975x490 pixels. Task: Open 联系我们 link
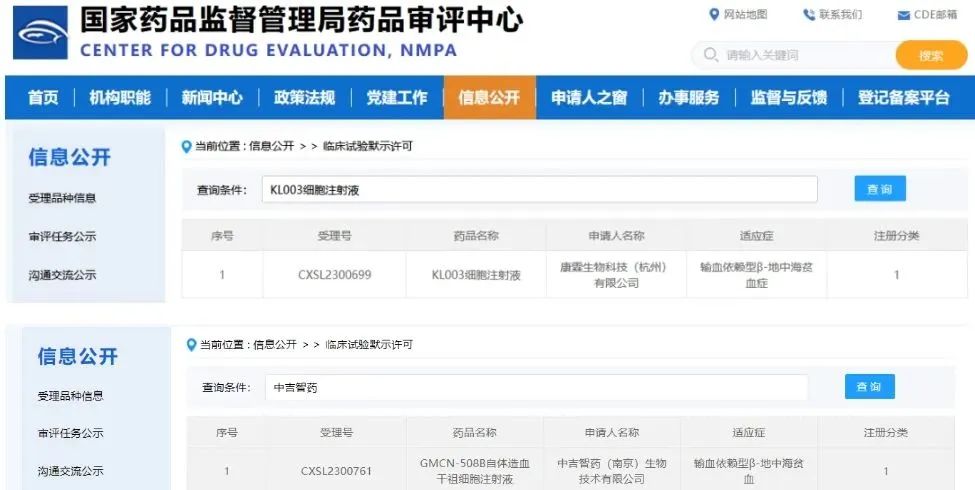841,15
